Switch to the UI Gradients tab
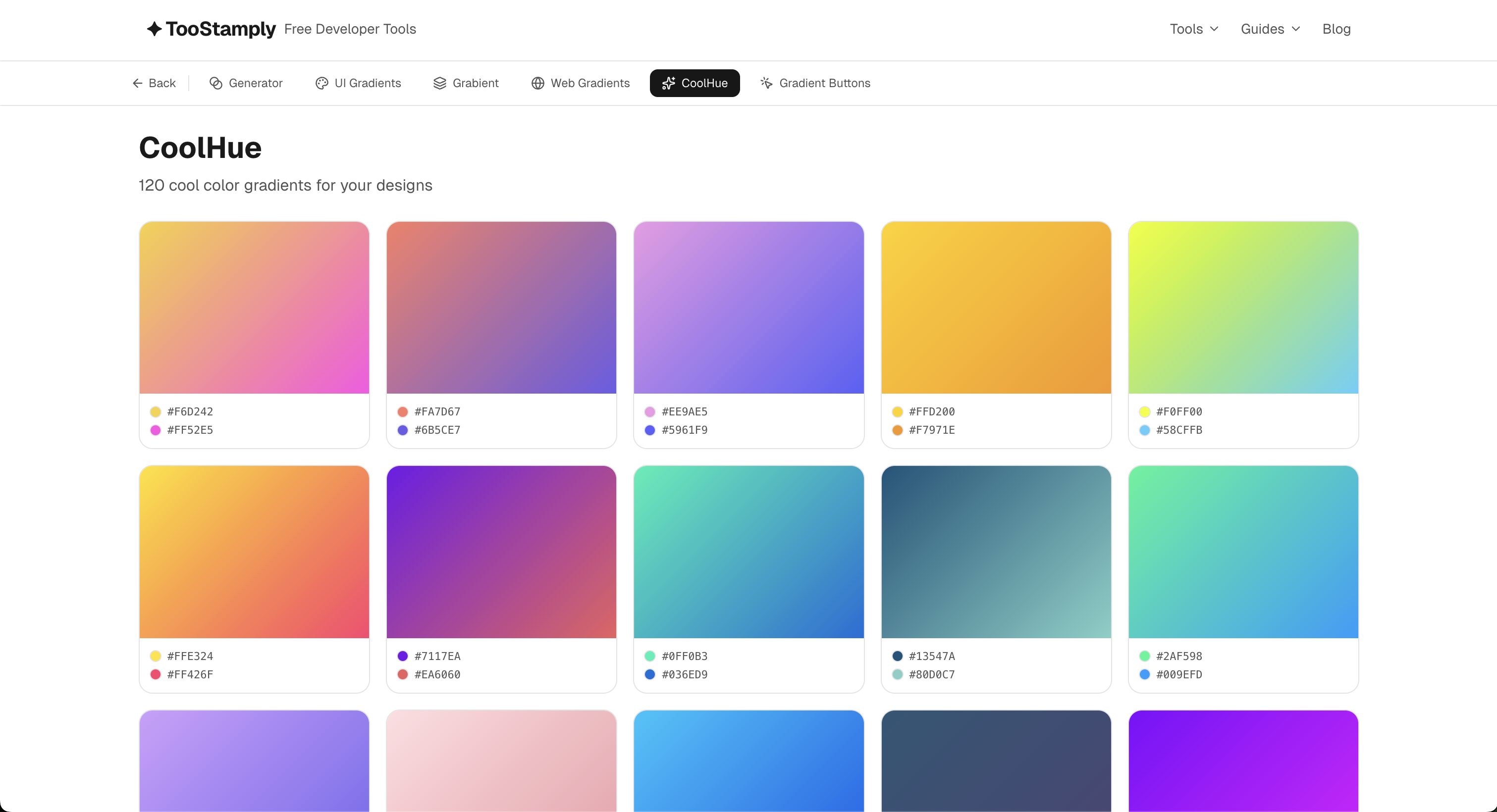 coord(359,83)
